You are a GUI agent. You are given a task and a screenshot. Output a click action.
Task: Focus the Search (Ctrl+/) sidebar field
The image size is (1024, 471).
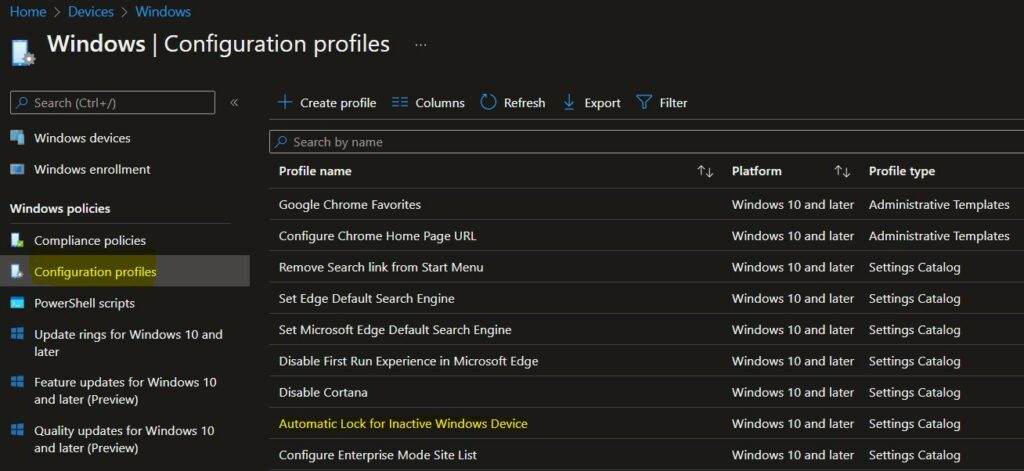[x=112, y=103]
